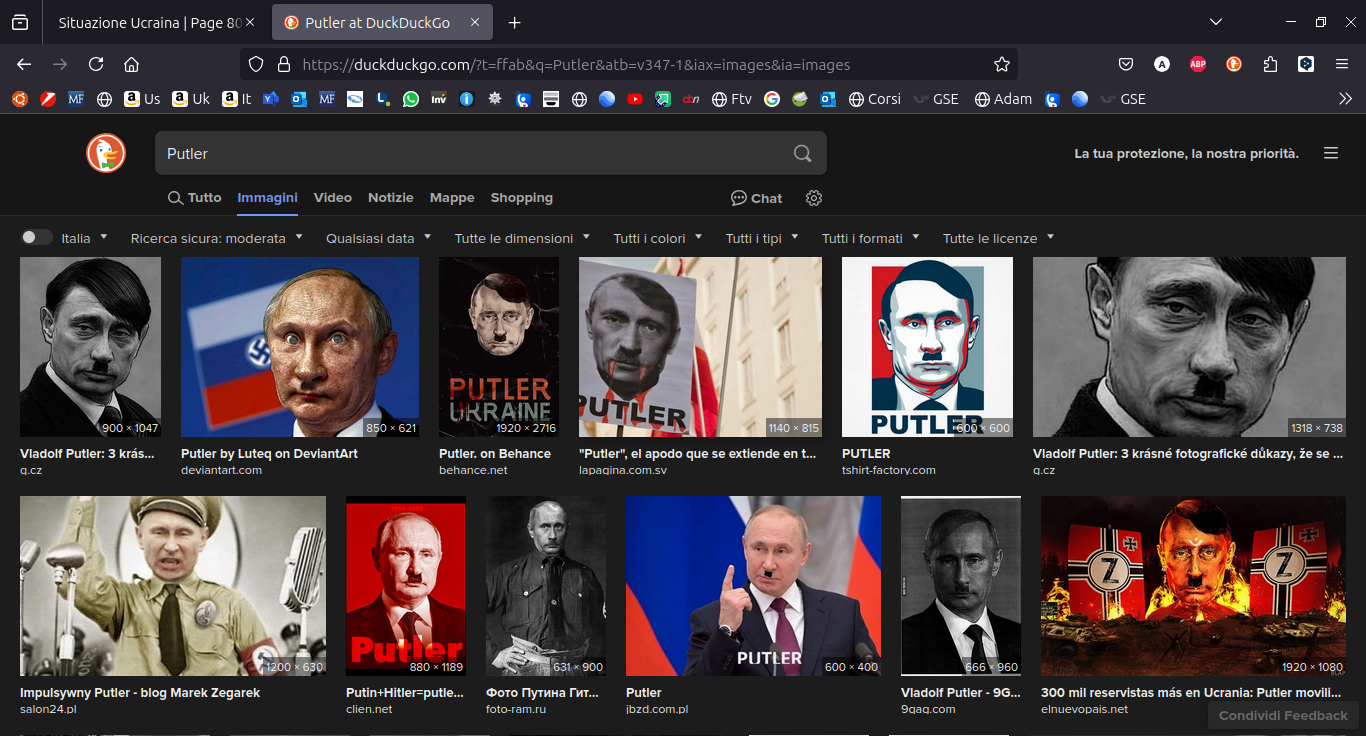
Task: Select the Immagini tab
Action: point(267,198)
